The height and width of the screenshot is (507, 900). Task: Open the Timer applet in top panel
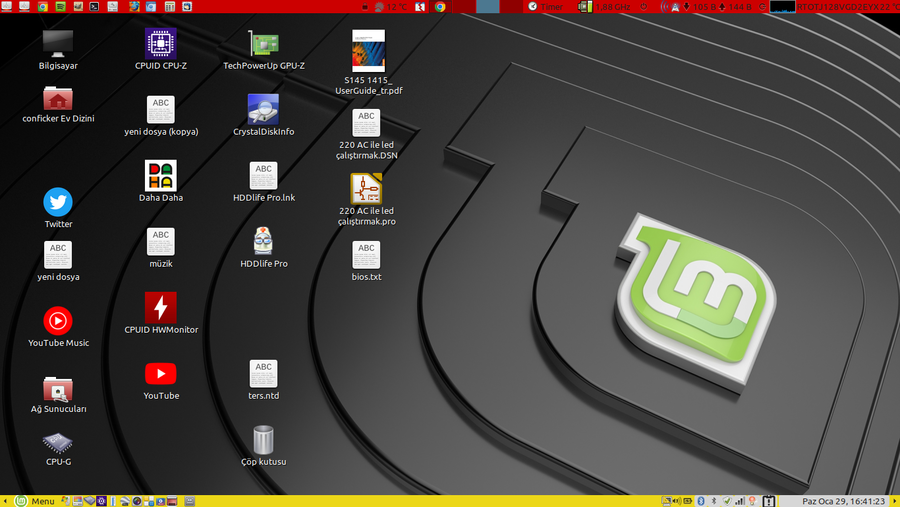point(545,6)
